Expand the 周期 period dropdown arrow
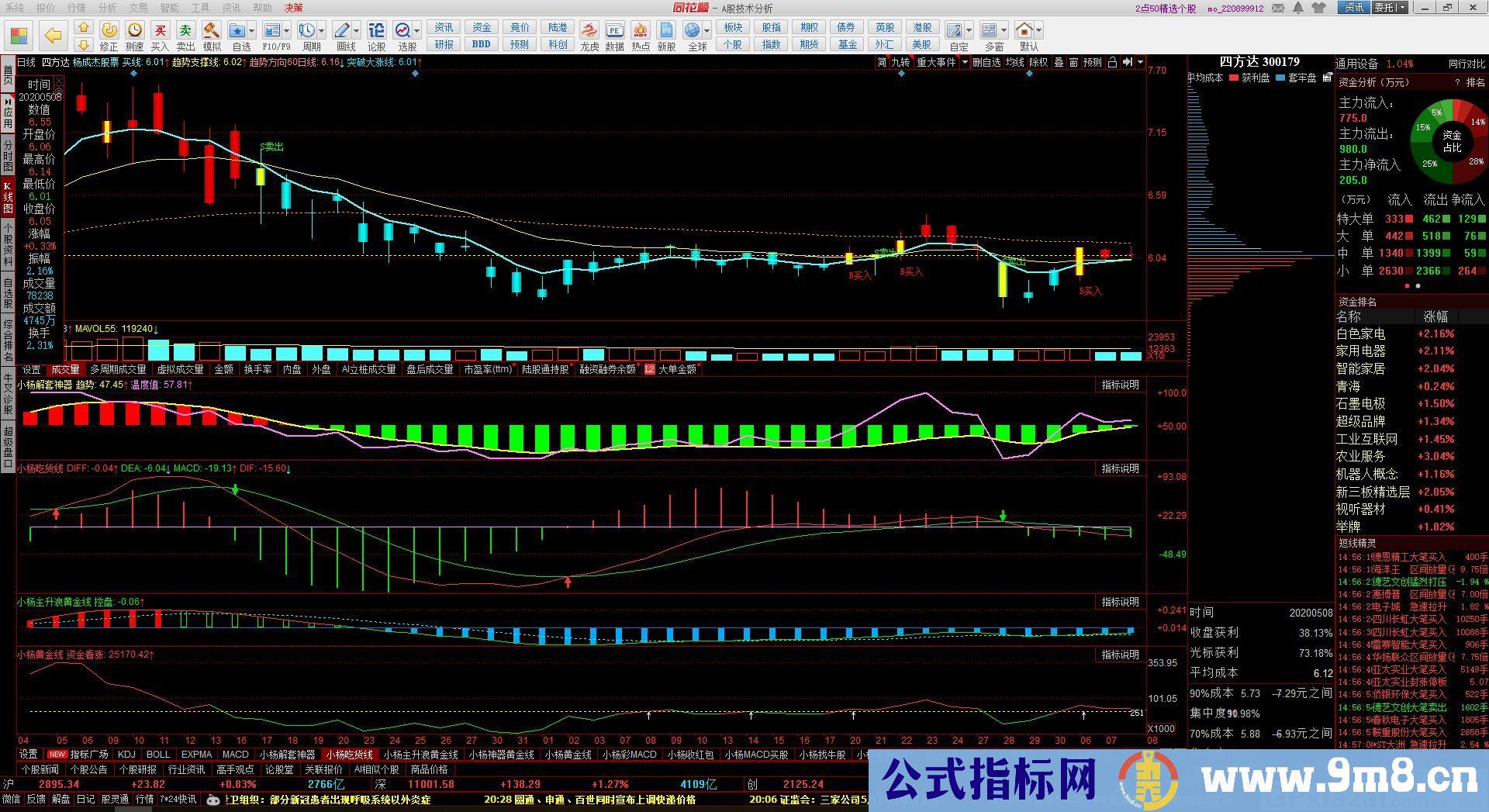 [x=322, y=31]
